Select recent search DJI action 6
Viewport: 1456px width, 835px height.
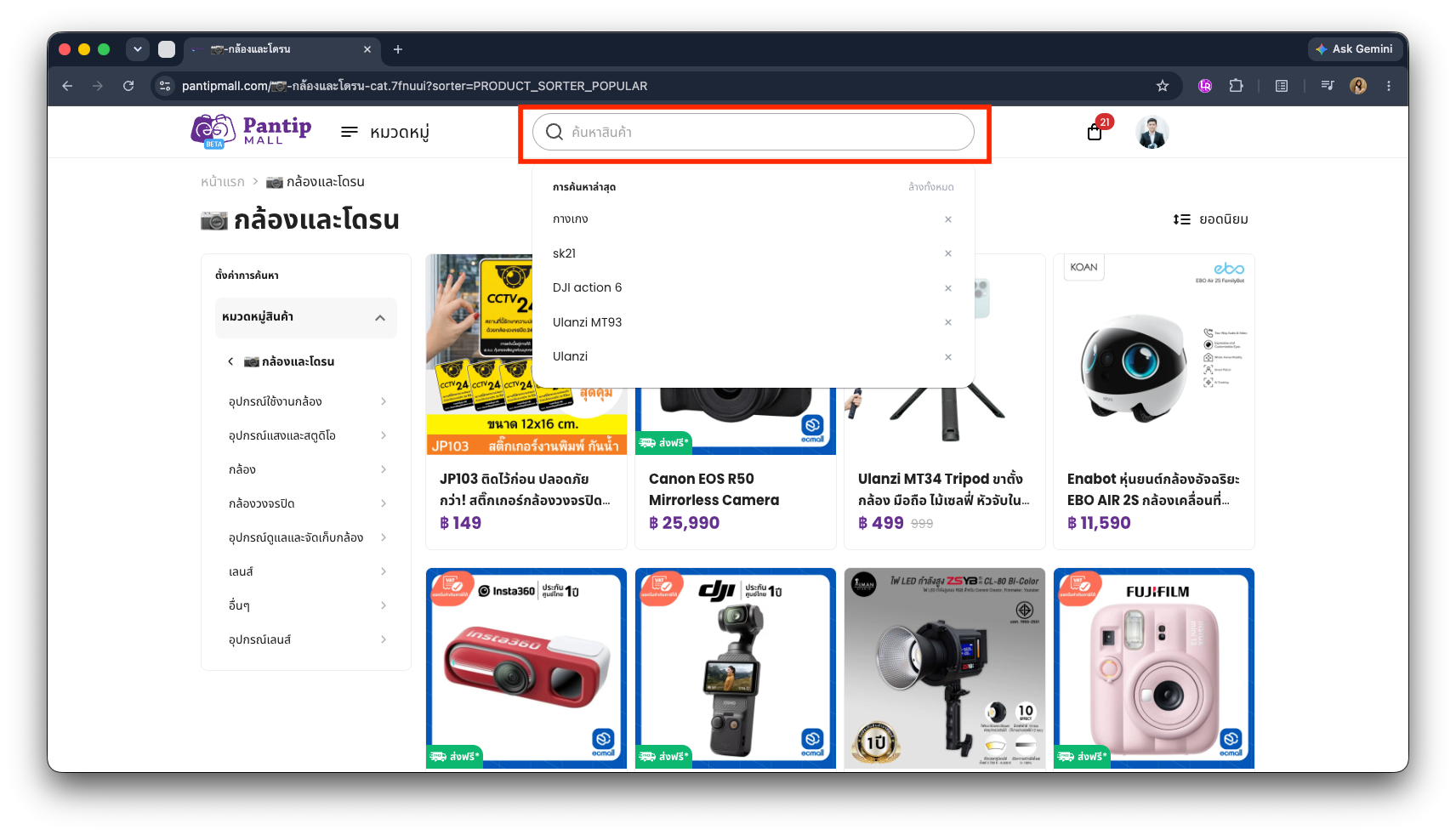[587, 287]
